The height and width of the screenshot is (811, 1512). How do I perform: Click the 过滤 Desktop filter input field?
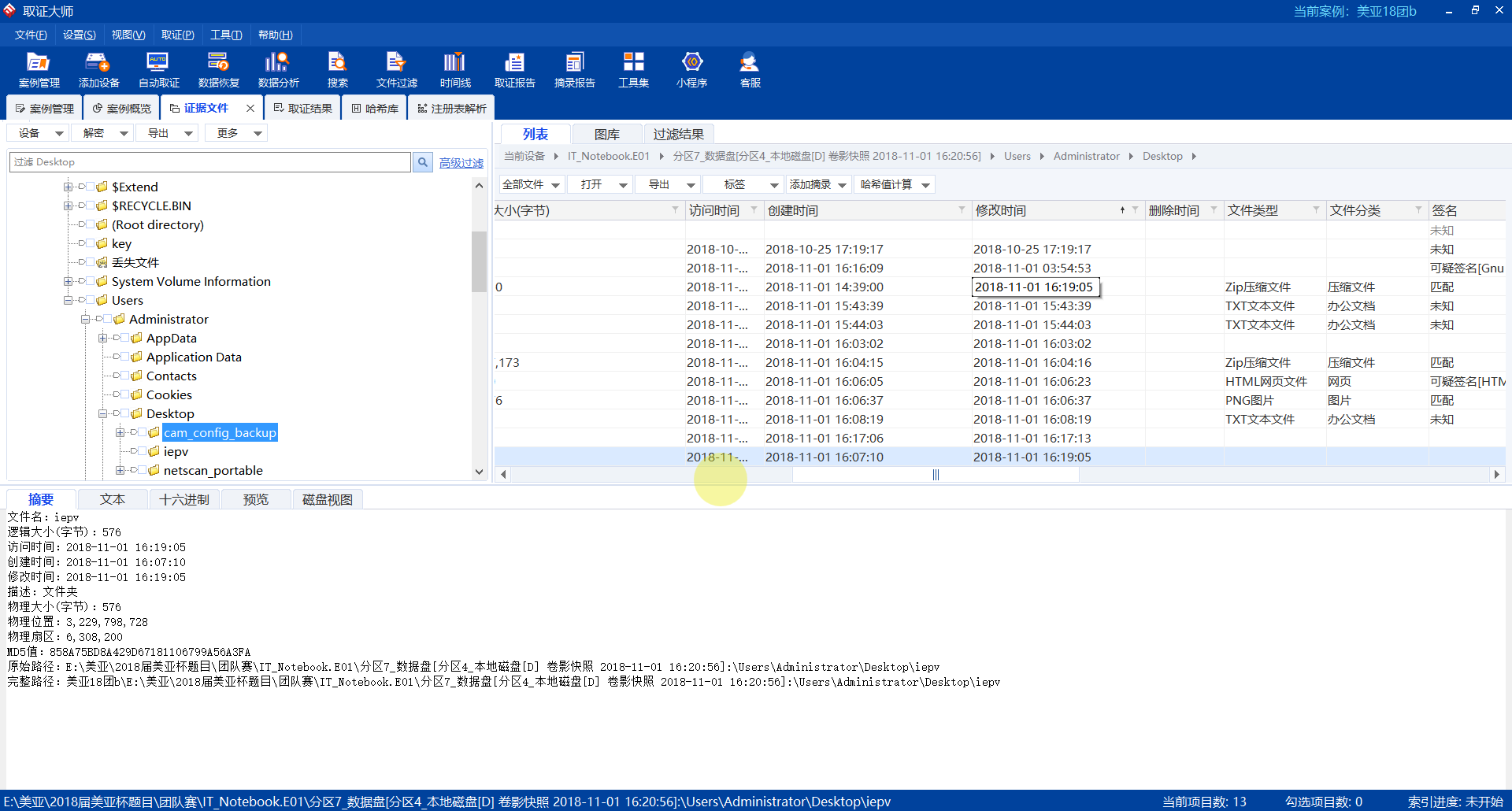click(x=210, y=162)
